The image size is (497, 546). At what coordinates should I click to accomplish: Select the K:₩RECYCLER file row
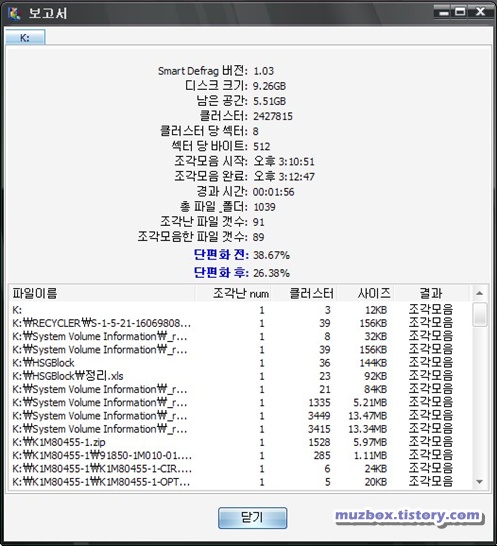[x=240, y=323]
